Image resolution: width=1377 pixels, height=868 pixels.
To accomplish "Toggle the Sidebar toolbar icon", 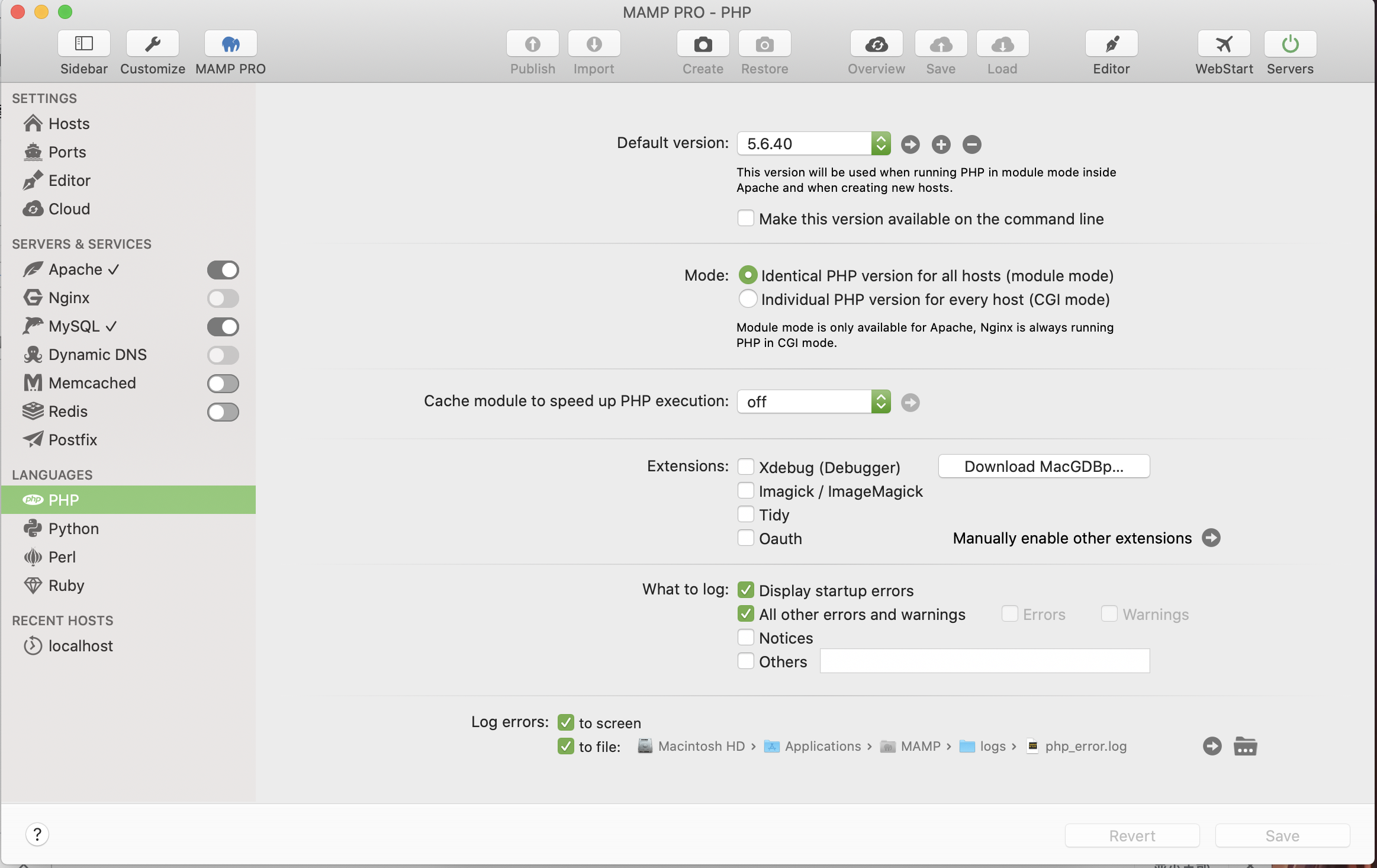I will tap(84, 44).
